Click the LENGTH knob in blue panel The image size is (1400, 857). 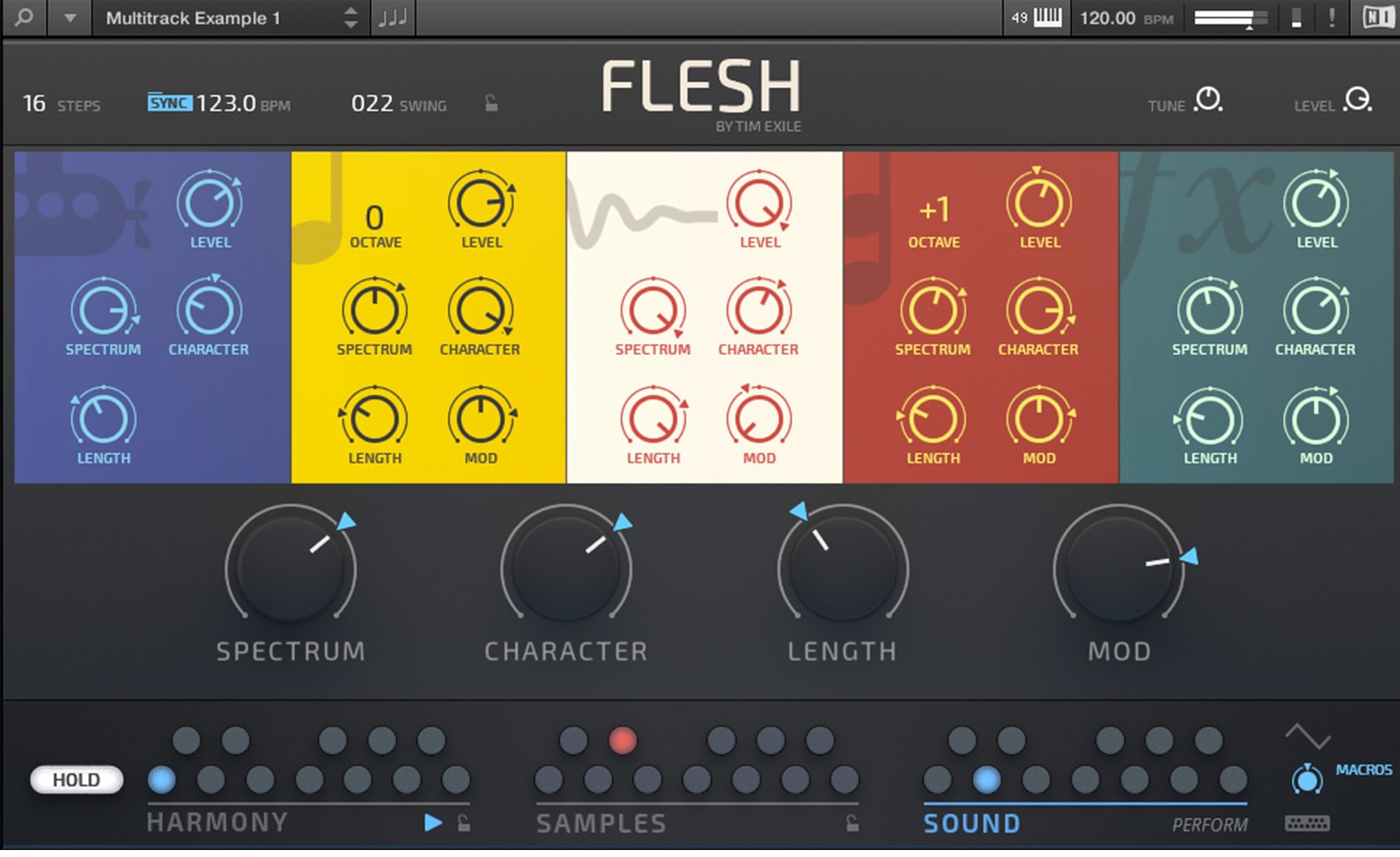pyautogui.click(x=104, y=418)
